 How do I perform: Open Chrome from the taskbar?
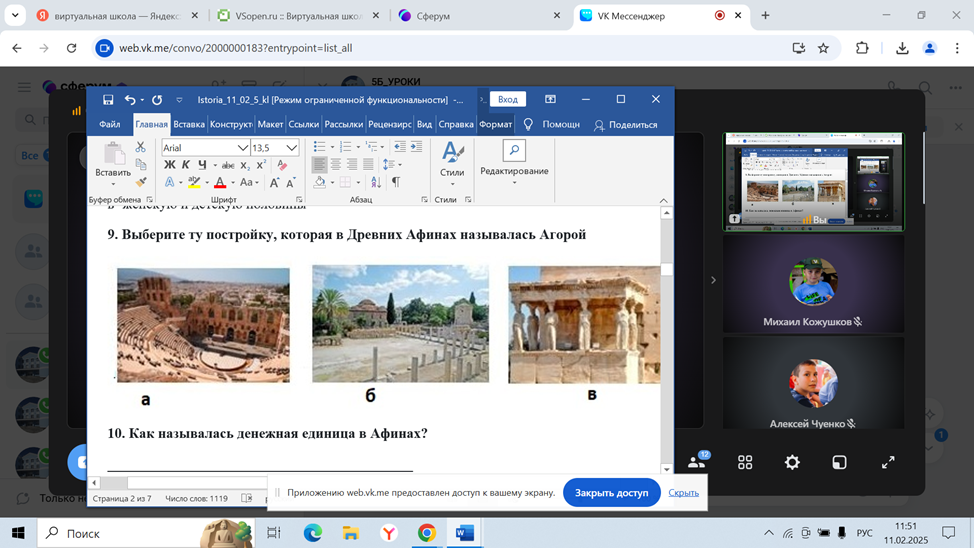tap(427, 533)
